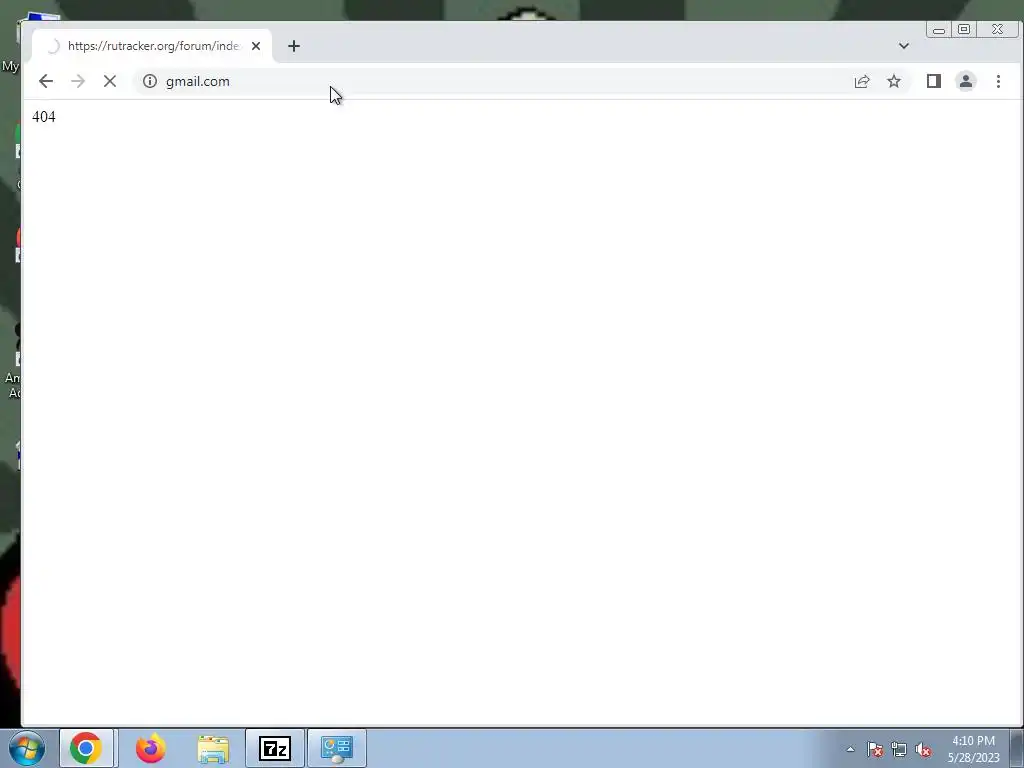View site information icon
The height and width of the screenshot is (768, 1024).
pyautogui.click(x=150, y=81)
